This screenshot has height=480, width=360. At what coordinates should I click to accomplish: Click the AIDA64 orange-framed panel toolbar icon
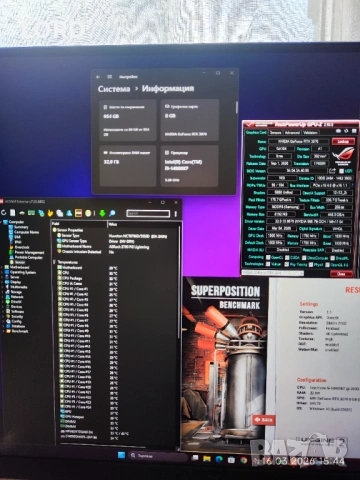coord(78,213)
